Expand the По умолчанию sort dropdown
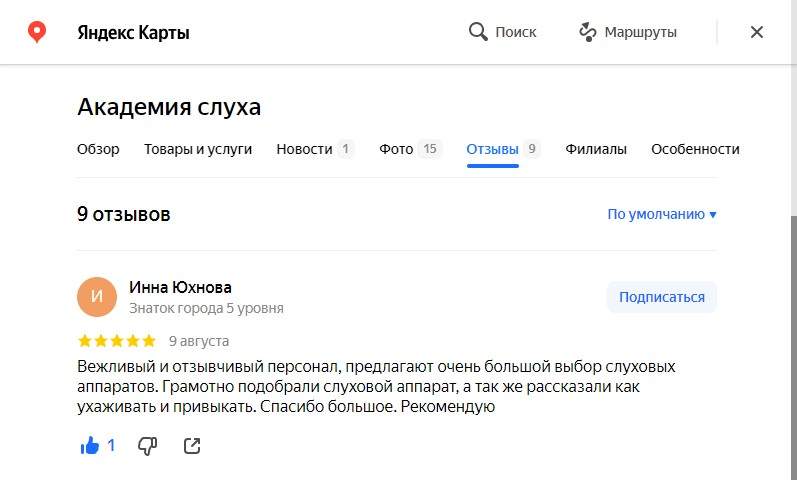 click(x=662, y=214)
